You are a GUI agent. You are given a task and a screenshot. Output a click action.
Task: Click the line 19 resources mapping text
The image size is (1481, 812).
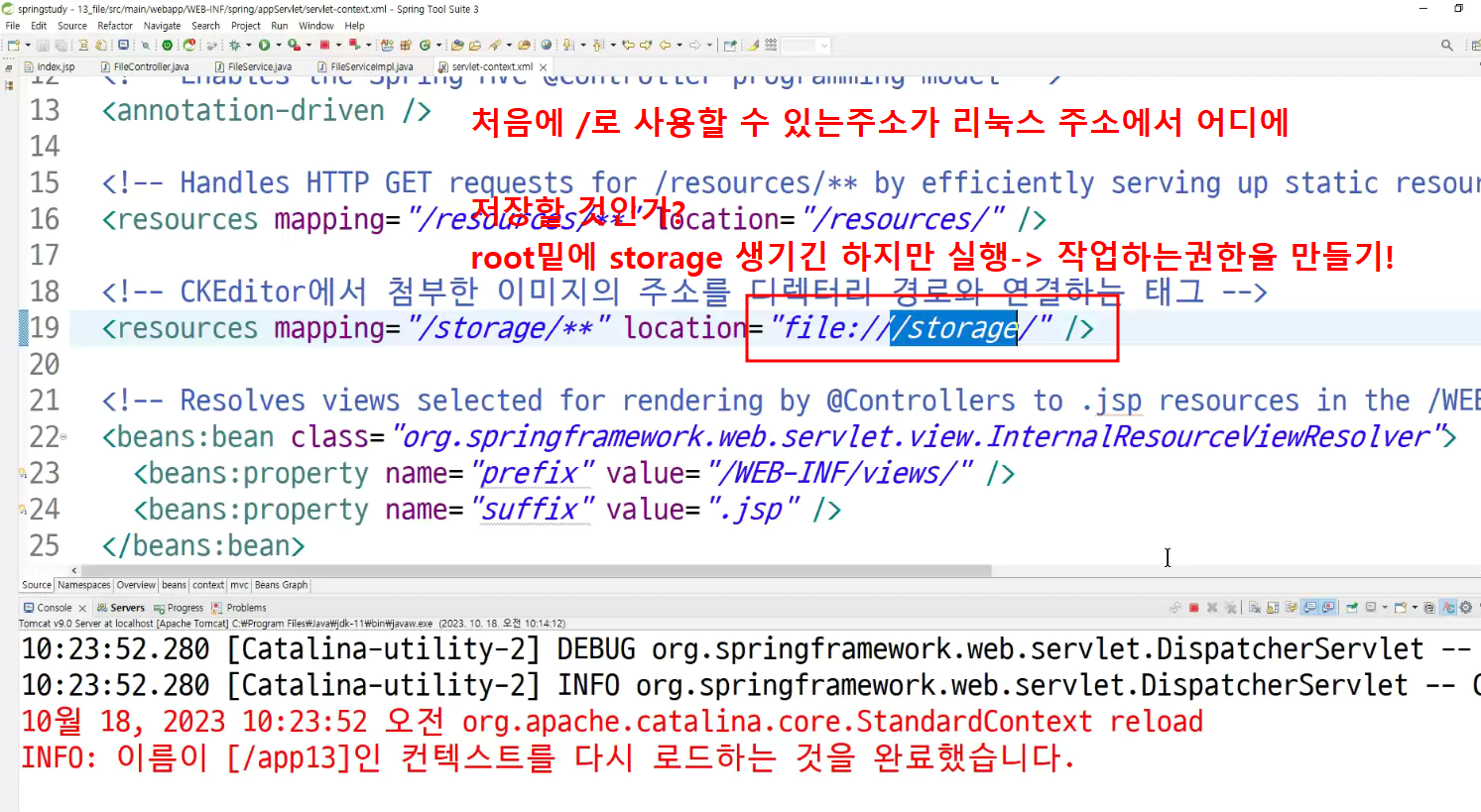coord(597,328)
